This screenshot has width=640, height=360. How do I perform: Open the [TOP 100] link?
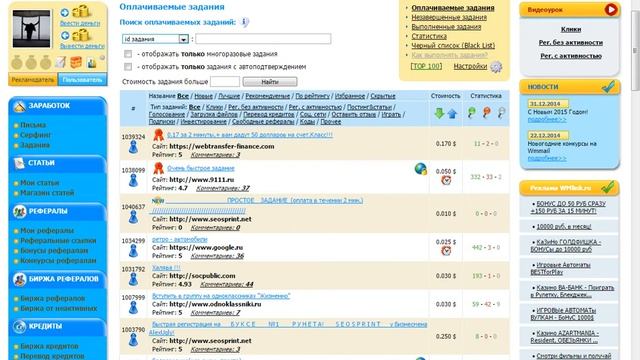[x=426, y=66]
